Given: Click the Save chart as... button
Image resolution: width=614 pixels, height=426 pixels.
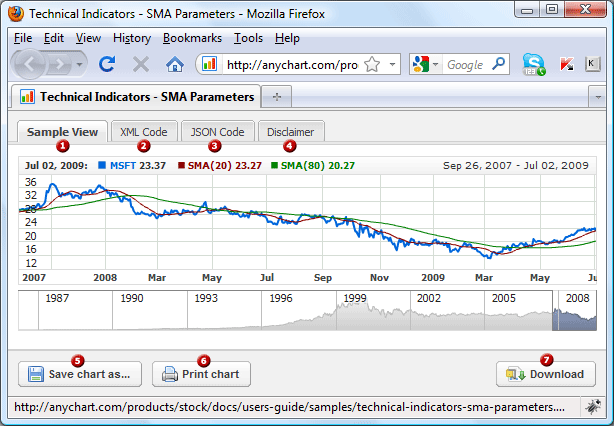Looking at the screenshot, I should coord(79,374).
